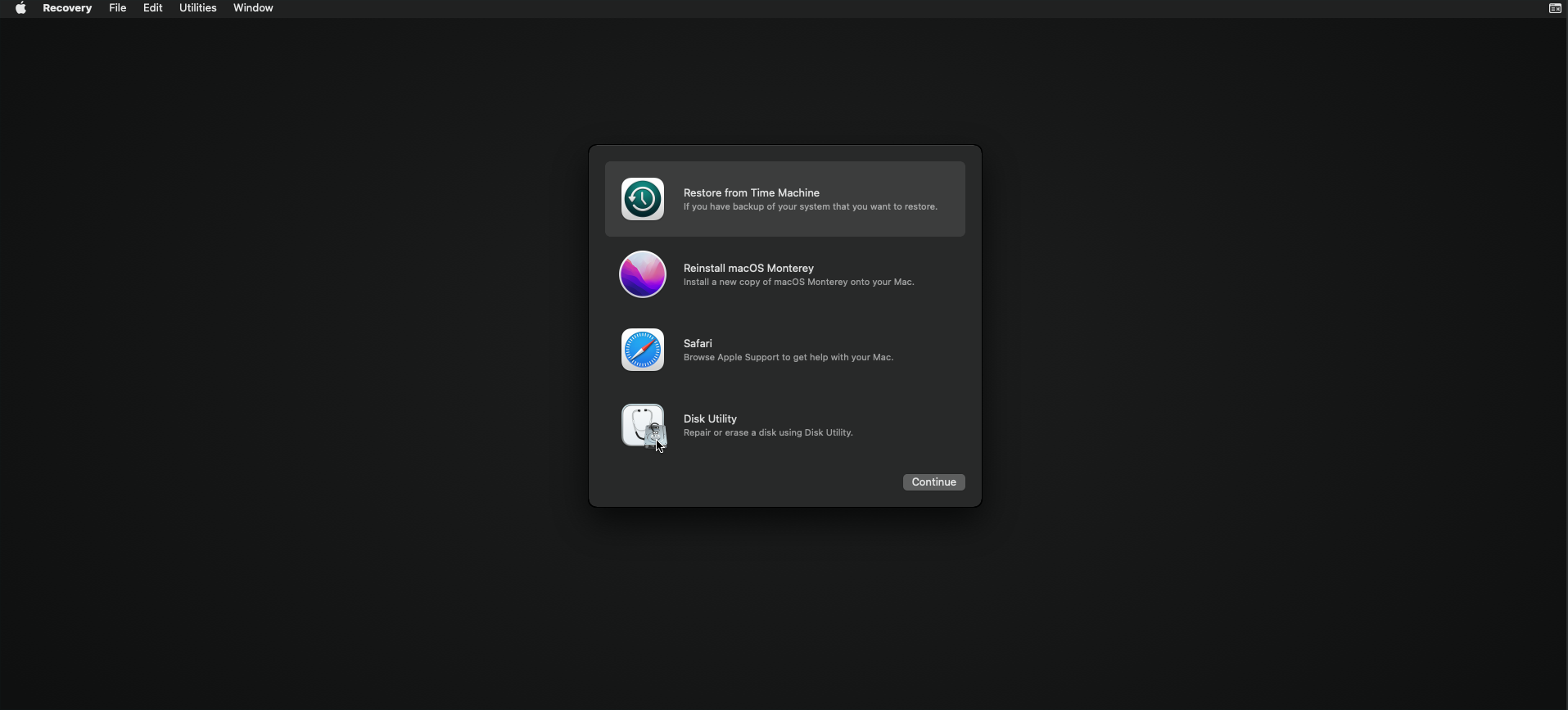Open the Window menu
Image resolution: width=1568 pixels, height=710 pixels.
pos(253,8)
